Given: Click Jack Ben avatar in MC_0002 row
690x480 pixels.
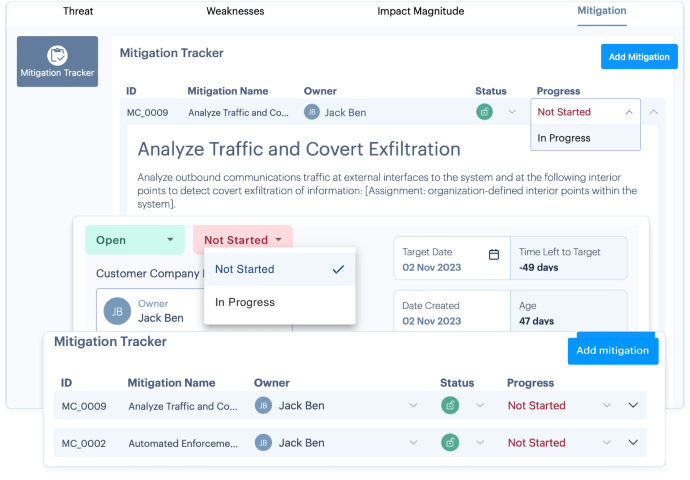Looking at the screenshot, I should pos(263,442).
